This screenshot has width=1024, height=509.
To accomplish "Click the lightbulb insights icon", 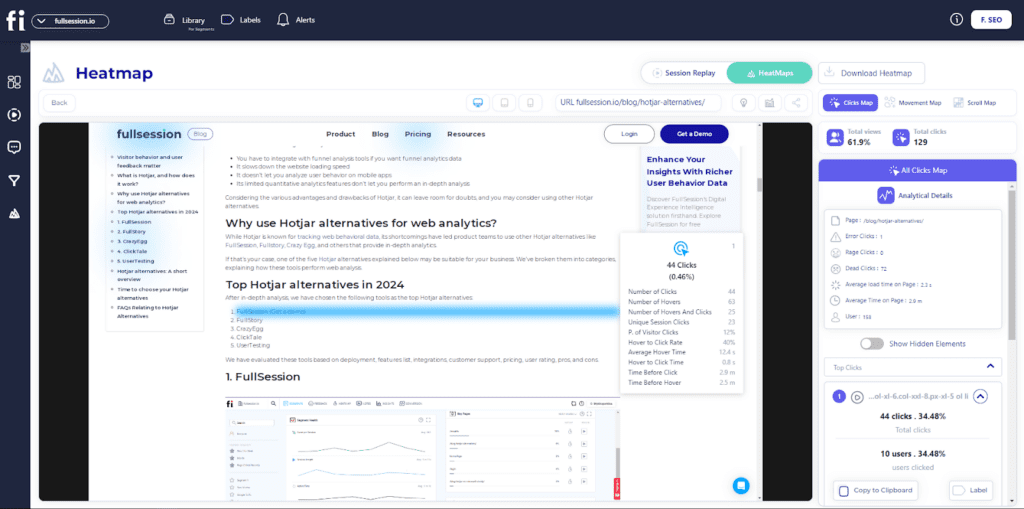I will (743, 102).
